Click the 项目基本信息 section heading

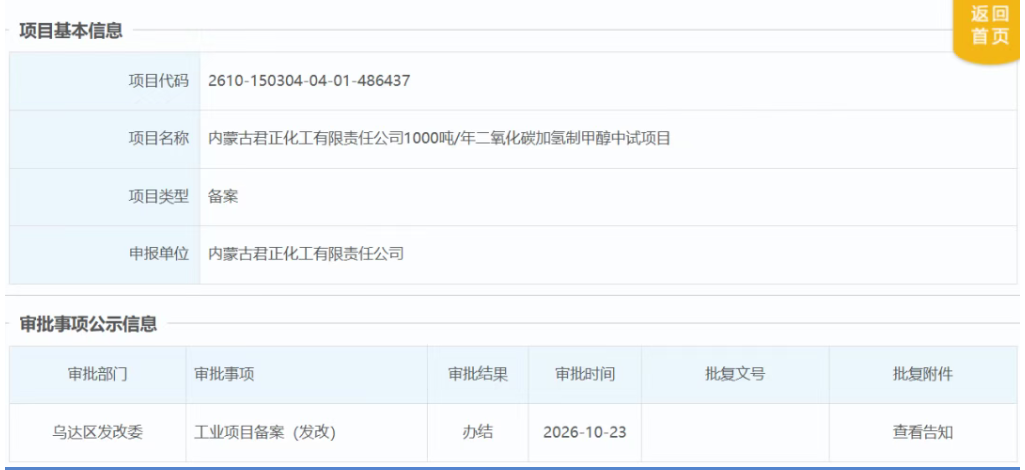click(71, 31)
